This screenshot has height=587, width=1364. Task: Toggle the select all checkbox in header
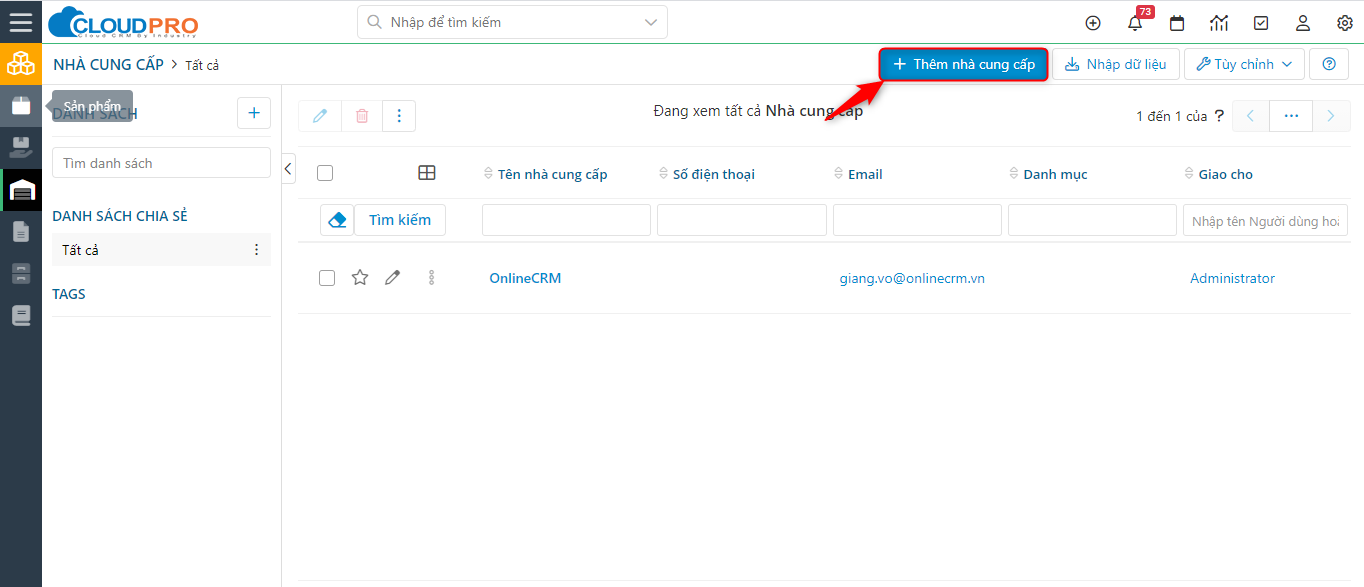point(325,173)
